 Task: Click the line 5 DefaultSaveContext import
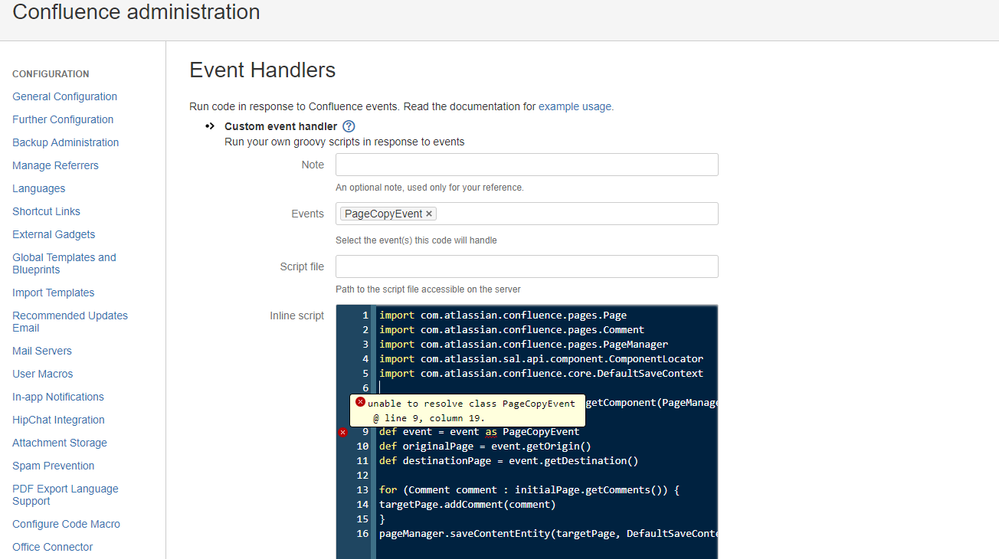(541, 374)
